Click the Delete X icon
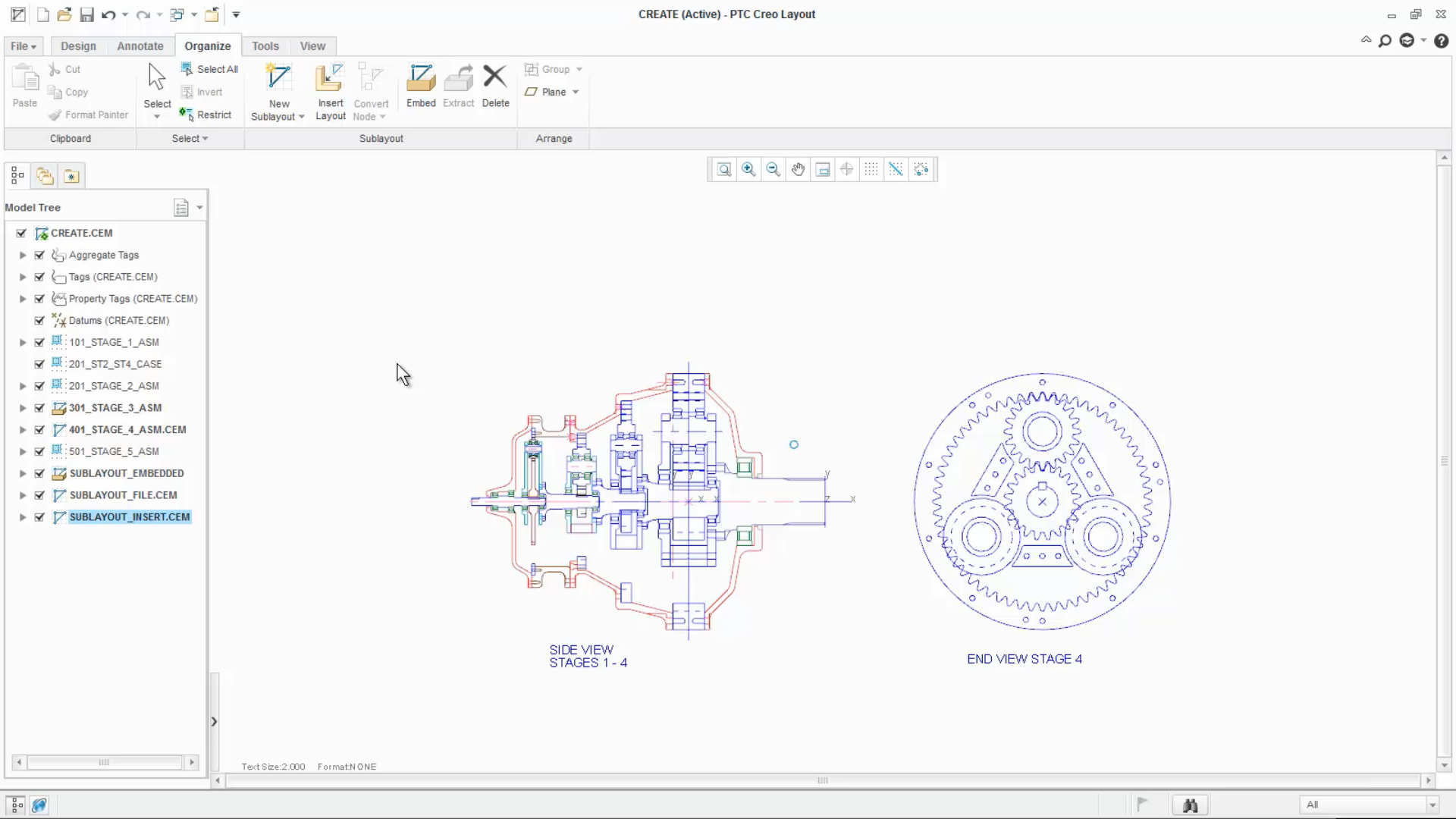This screenshot has height=819, width=1456. point(495,76)
